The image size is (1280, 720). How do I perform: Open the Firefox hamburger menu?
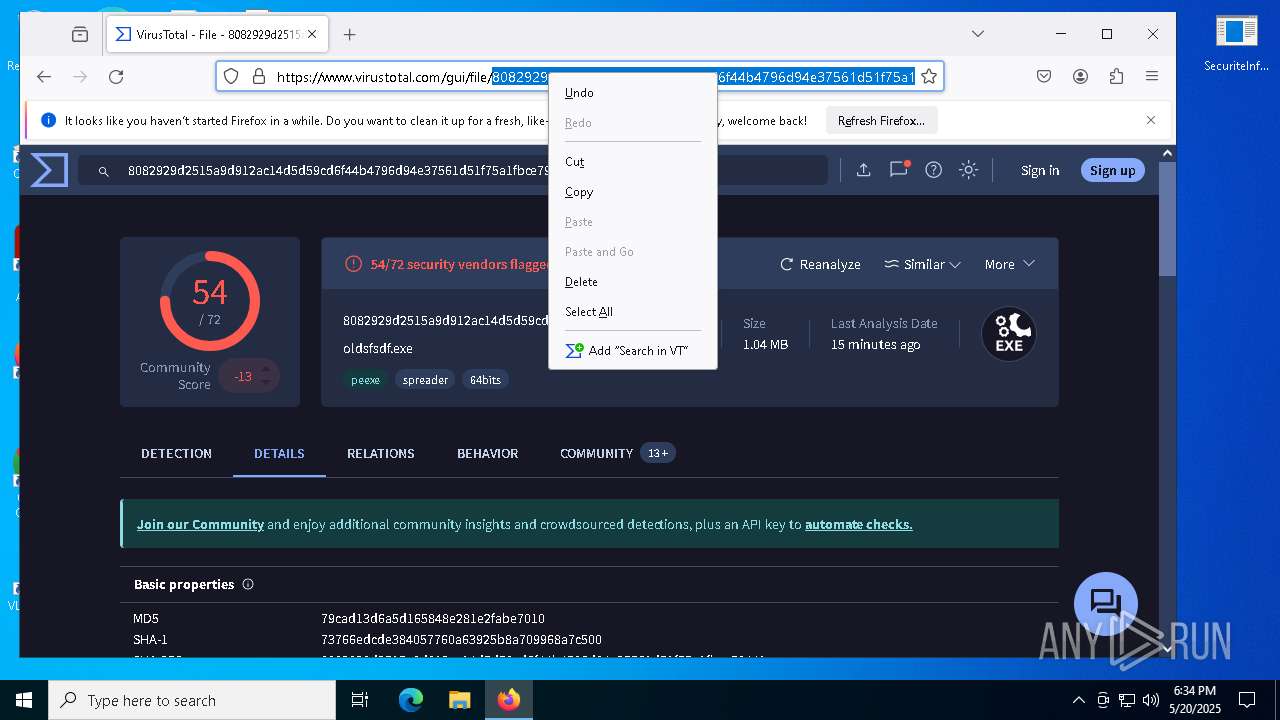coord(1152,76)
